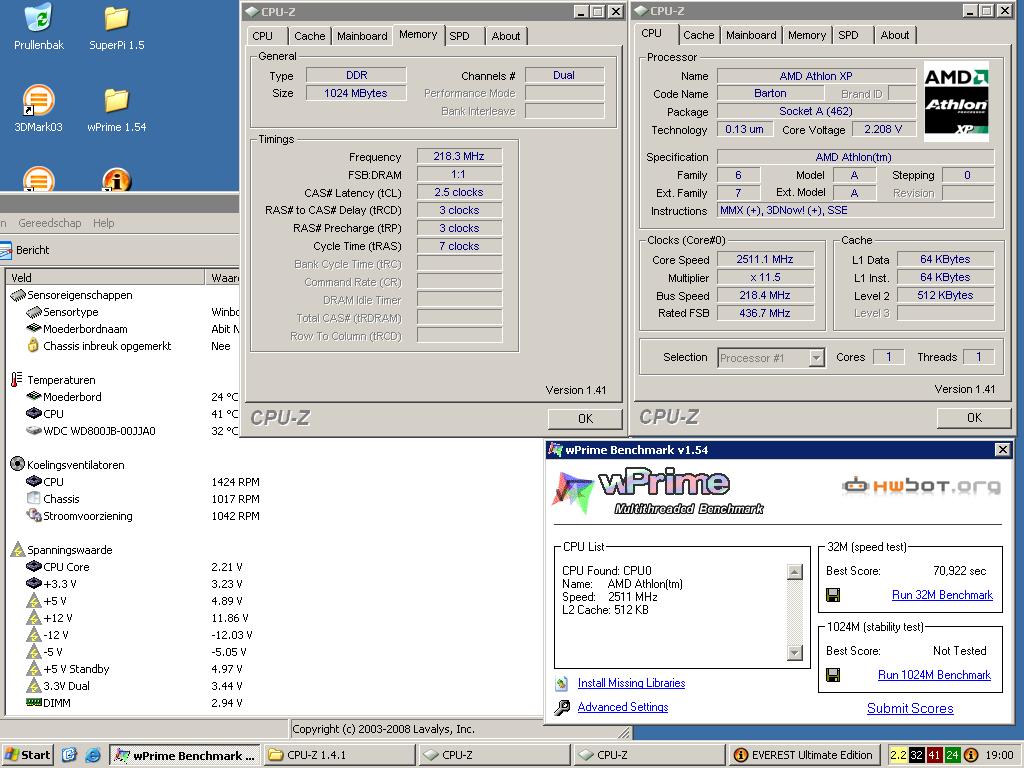Select the Sensoreigenschappen section icon

(x=18, y=295)
